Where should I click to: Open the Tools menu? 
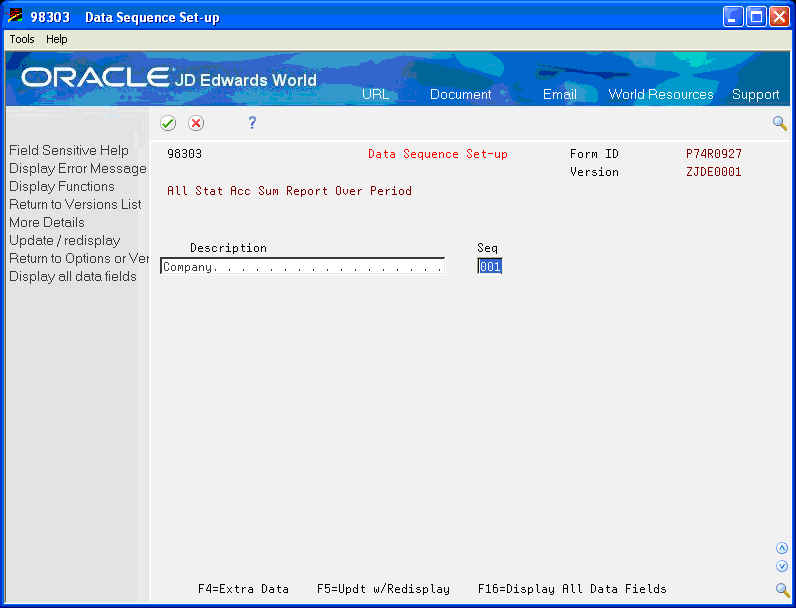[22, 39]
